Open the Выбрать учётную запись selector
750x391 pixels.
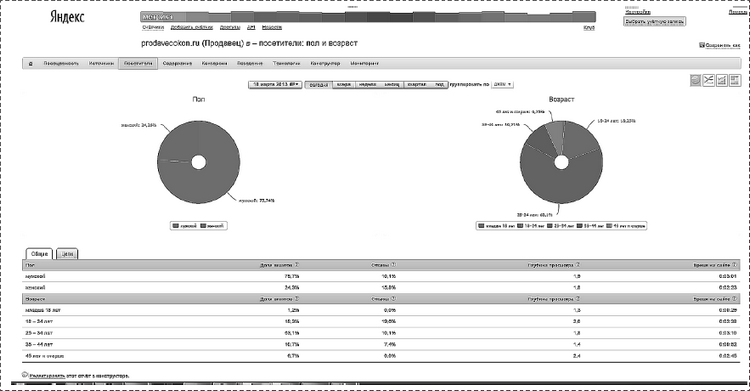pos(654,22)
